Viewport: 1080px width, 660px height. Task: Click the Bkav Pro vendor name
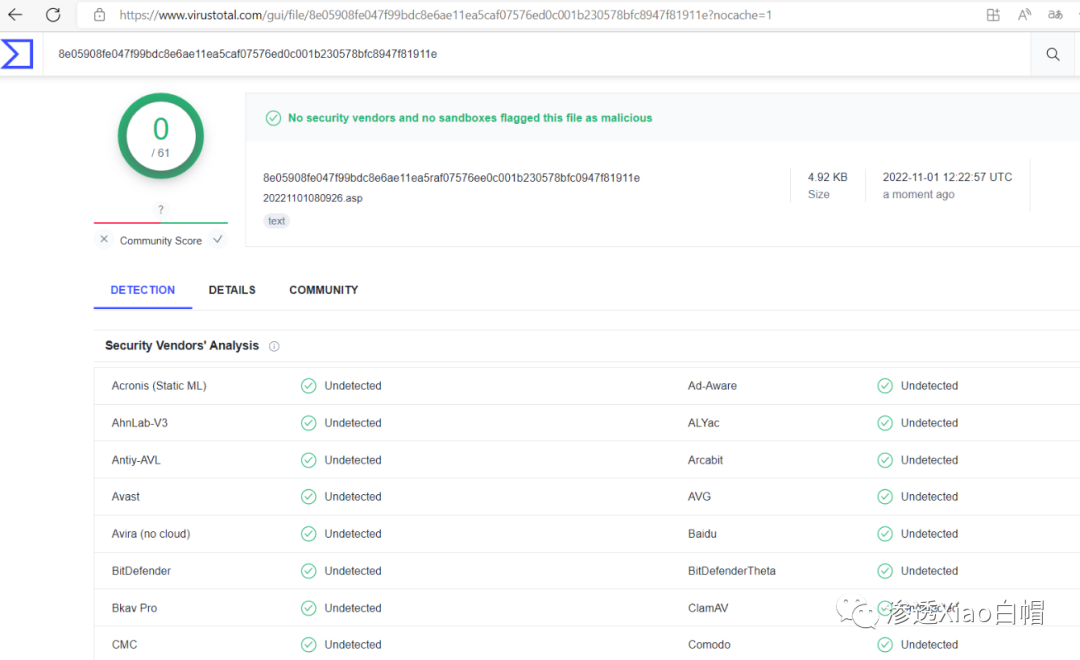(x=134, y=608)
